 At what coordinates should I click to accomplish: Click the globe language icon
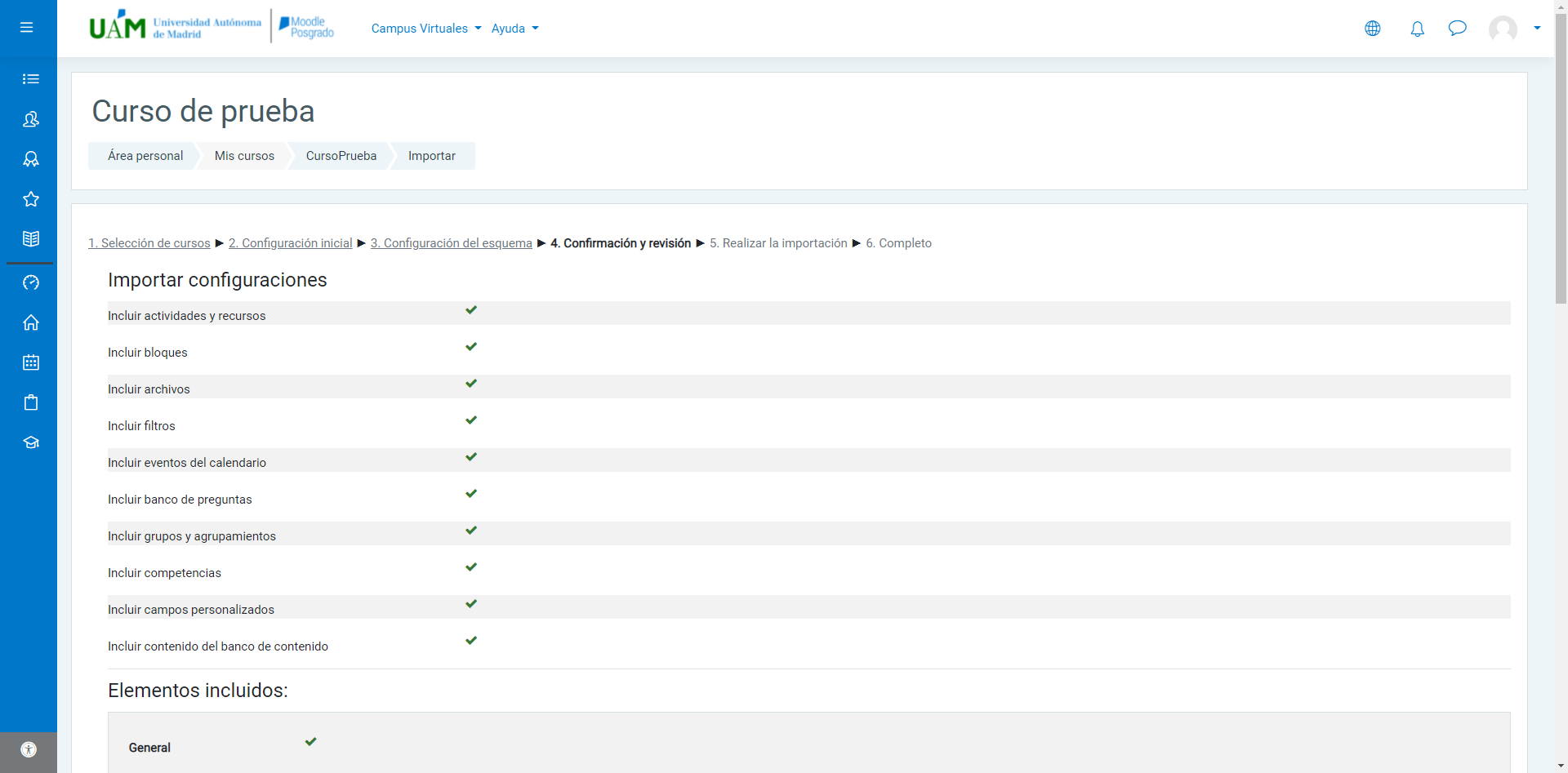pyautogui.click(x=1373, y=29)
